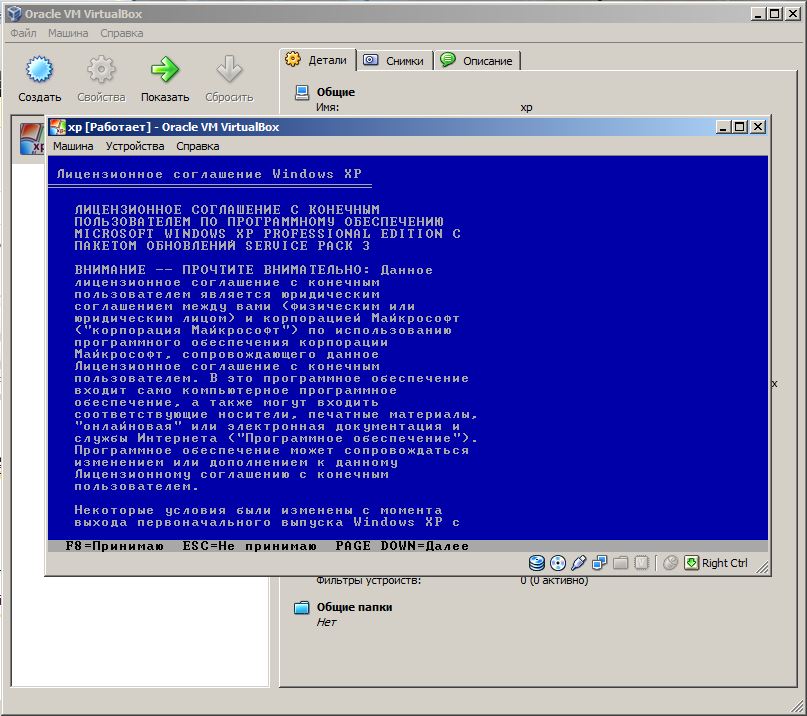Click the Нет value under Общие папки

coord(326,622)
